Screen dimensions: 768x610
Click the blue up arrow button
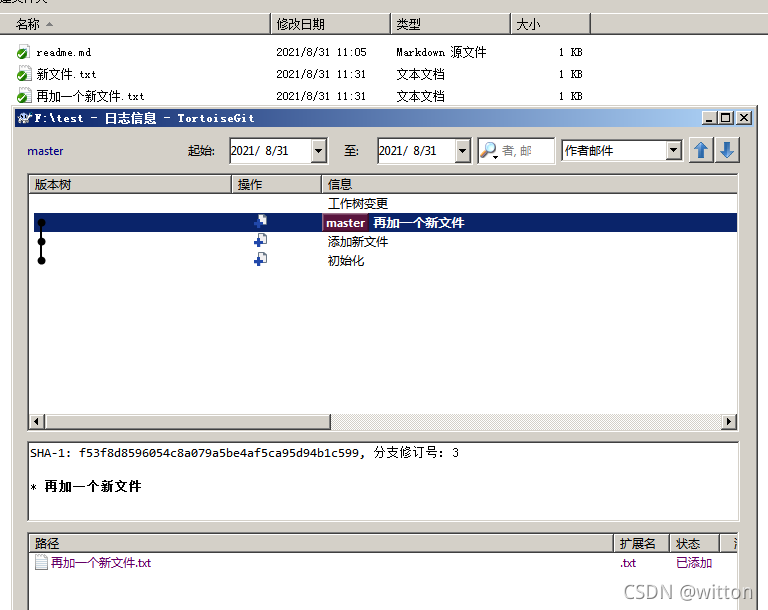(701, 150)
